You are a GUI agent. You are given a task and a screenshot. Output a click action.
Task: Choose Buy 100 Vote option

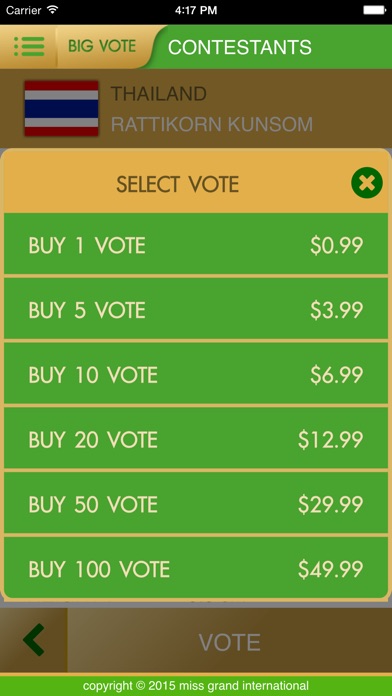coord(196,569)
